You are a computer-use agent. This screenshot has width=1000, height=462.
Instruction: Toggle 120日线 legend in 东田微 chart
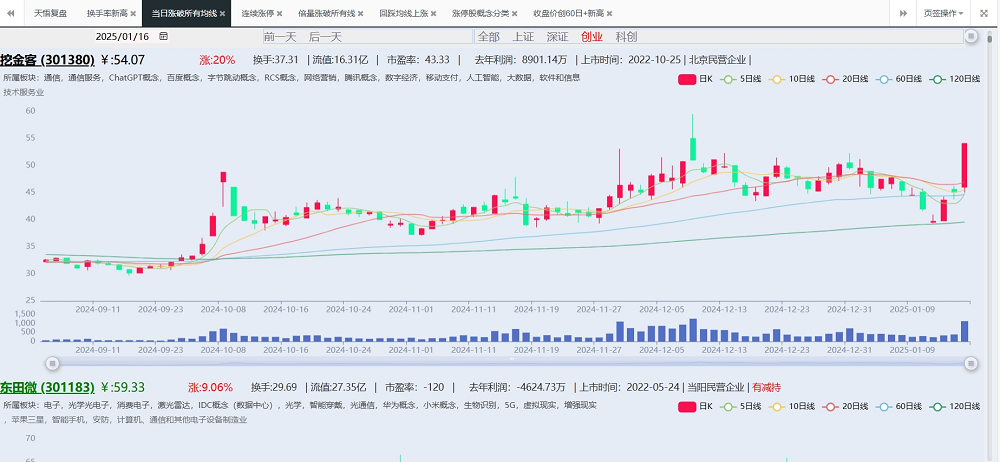(955, 406)
